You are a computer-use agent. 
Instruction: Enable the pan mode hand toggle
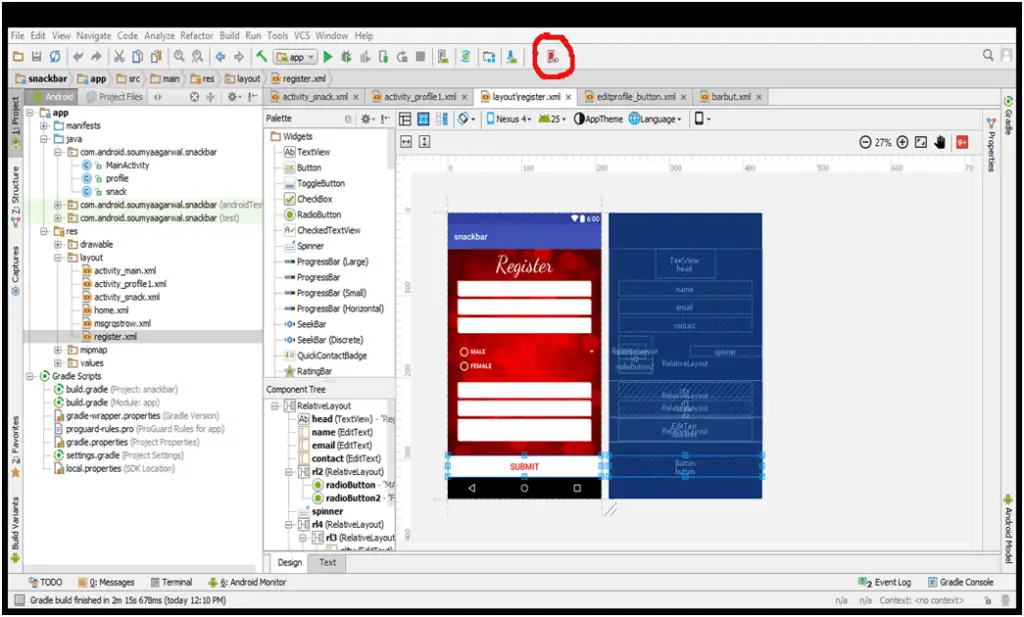tap(940, 142)
